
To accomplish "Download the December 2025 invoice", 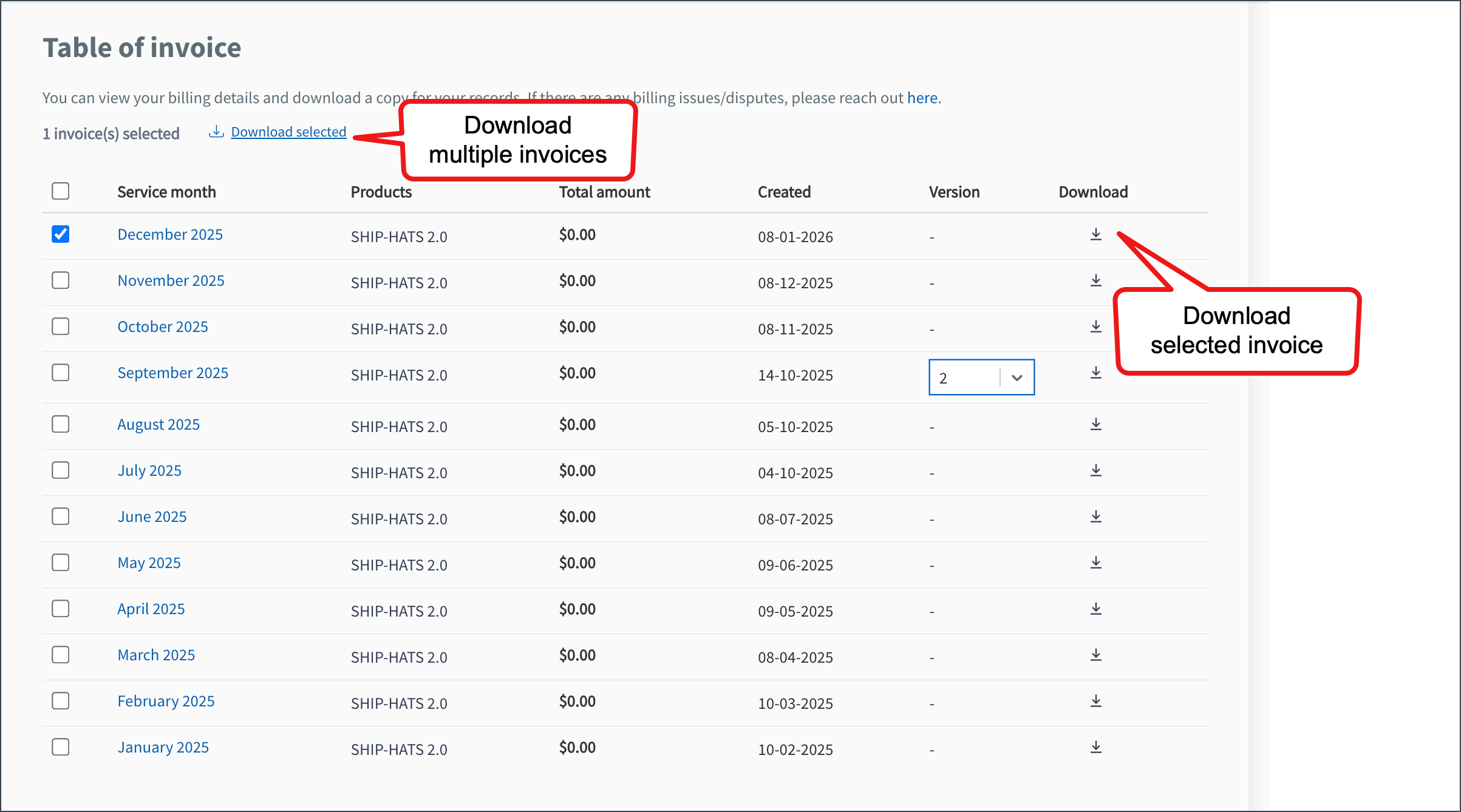I will [1095, 234].
